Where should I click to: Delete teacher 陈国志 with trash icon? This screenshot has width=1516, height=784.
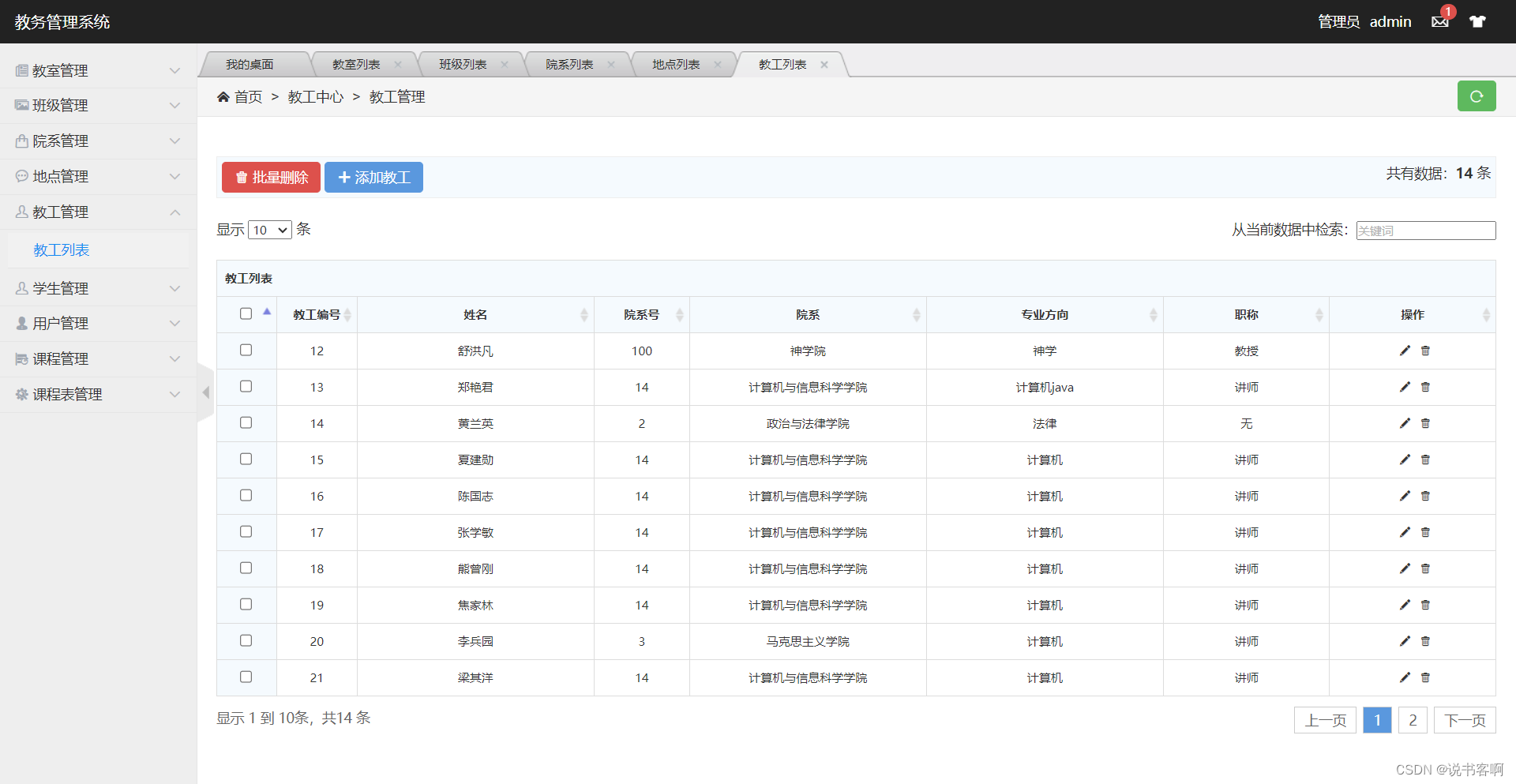[x=1425, y=496]
